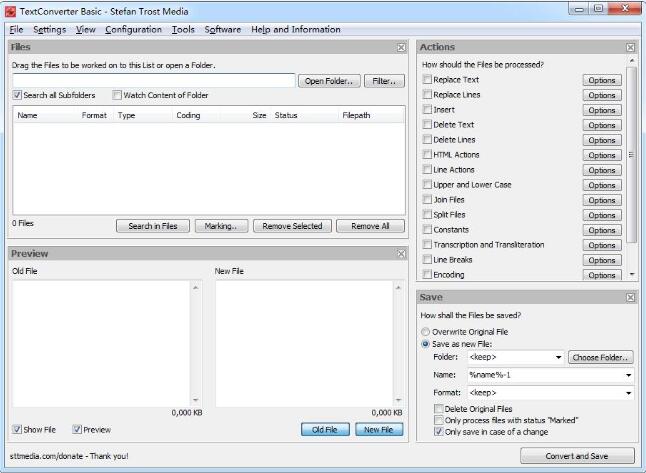646x473 pixels.
Task: Tick the Join Files checkbox
Action: click(x=427, y=199)
